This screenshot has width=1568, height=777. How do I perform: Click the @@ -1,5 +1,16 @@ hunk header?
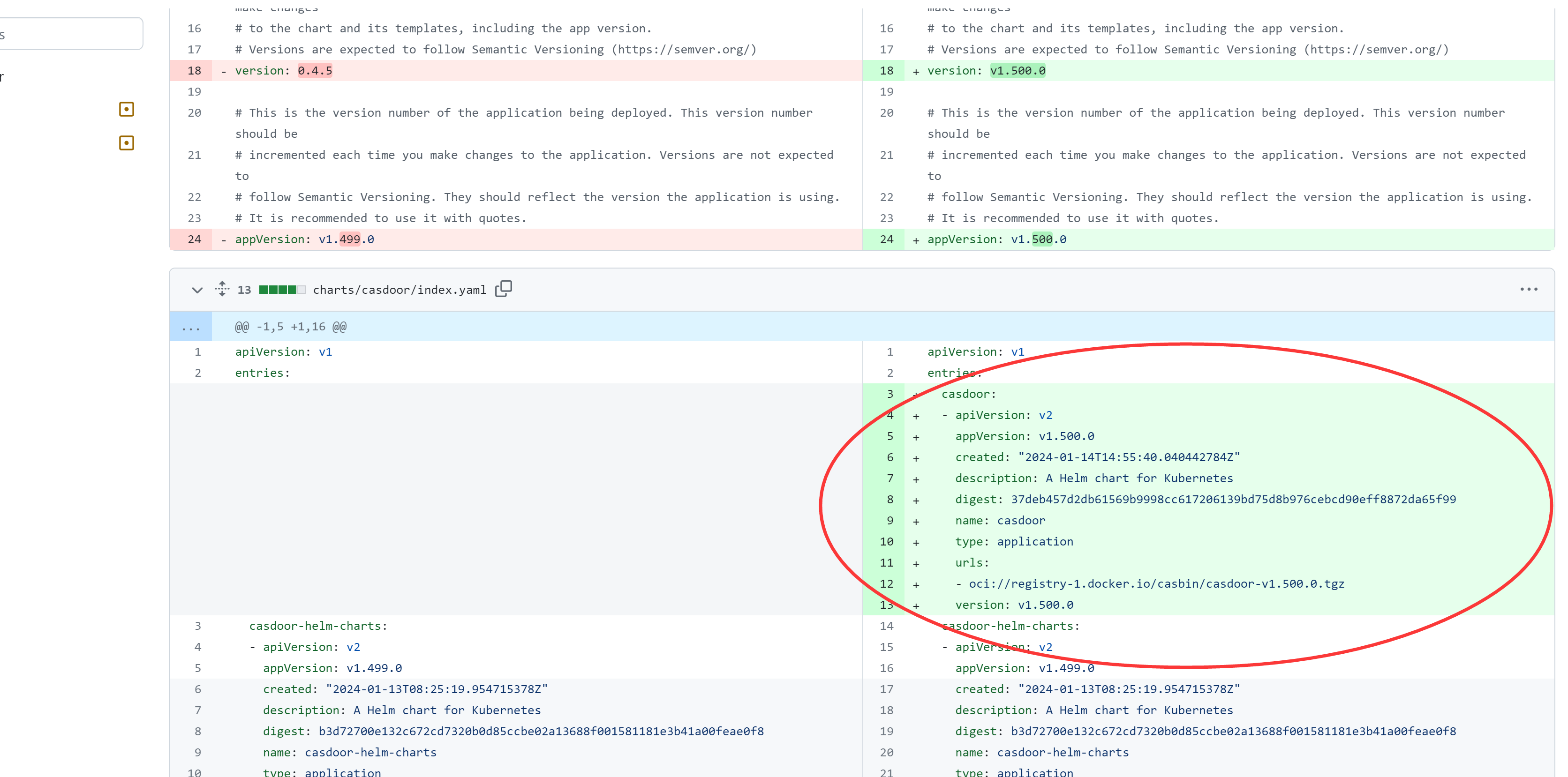point(290,327)
